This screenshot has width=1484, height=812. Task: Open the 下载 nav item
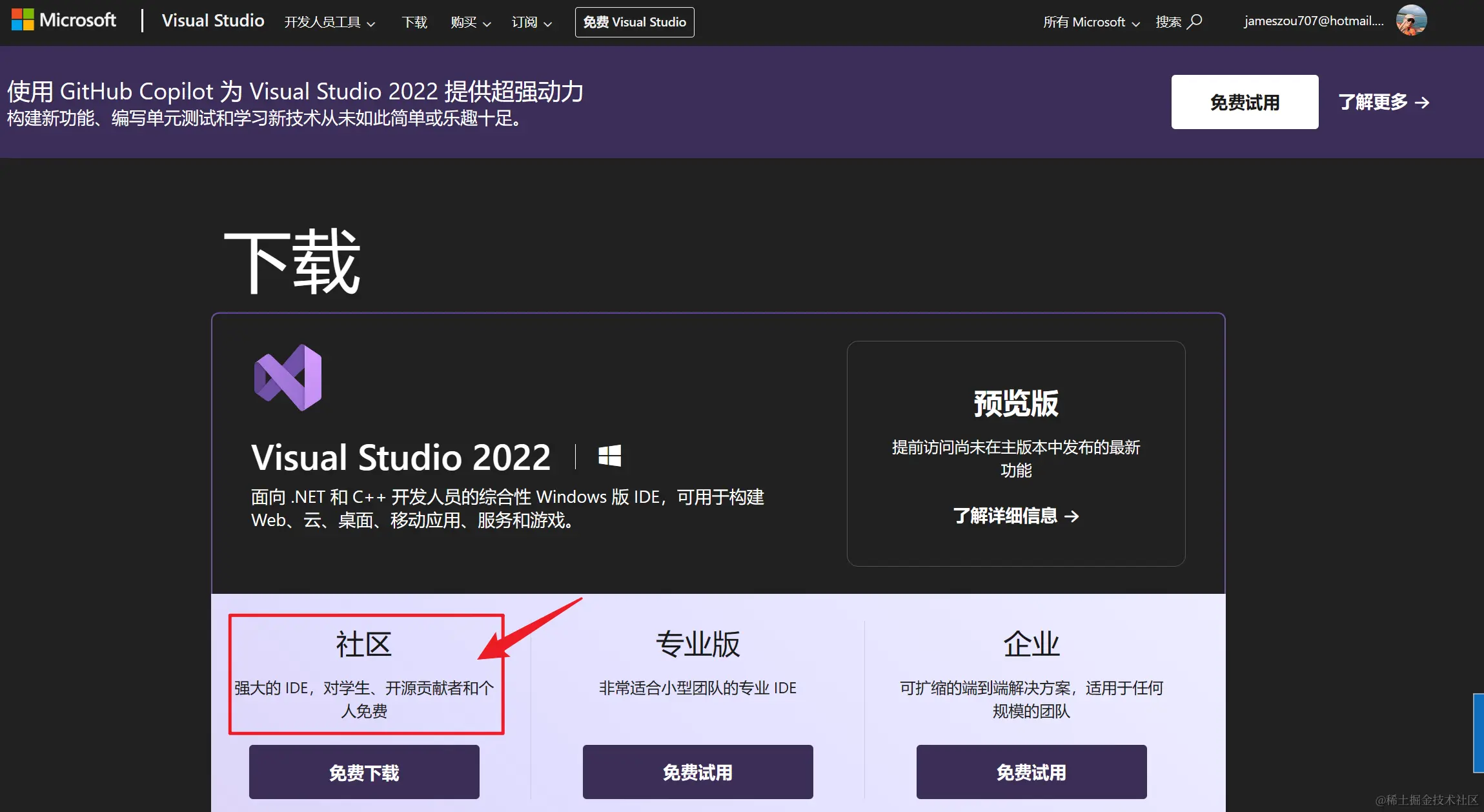click(x=414, y=23)
